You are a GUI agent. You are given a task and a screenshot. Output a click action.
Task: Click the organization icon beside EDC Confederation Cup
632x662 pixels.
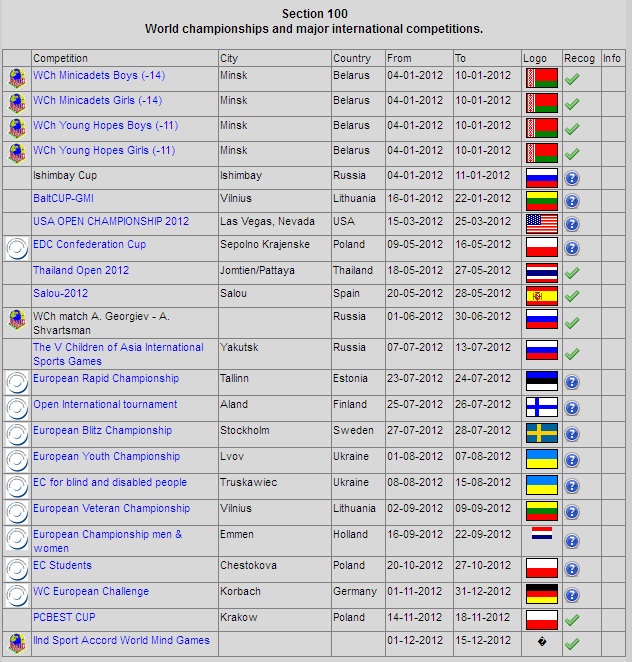pos(16,248)
